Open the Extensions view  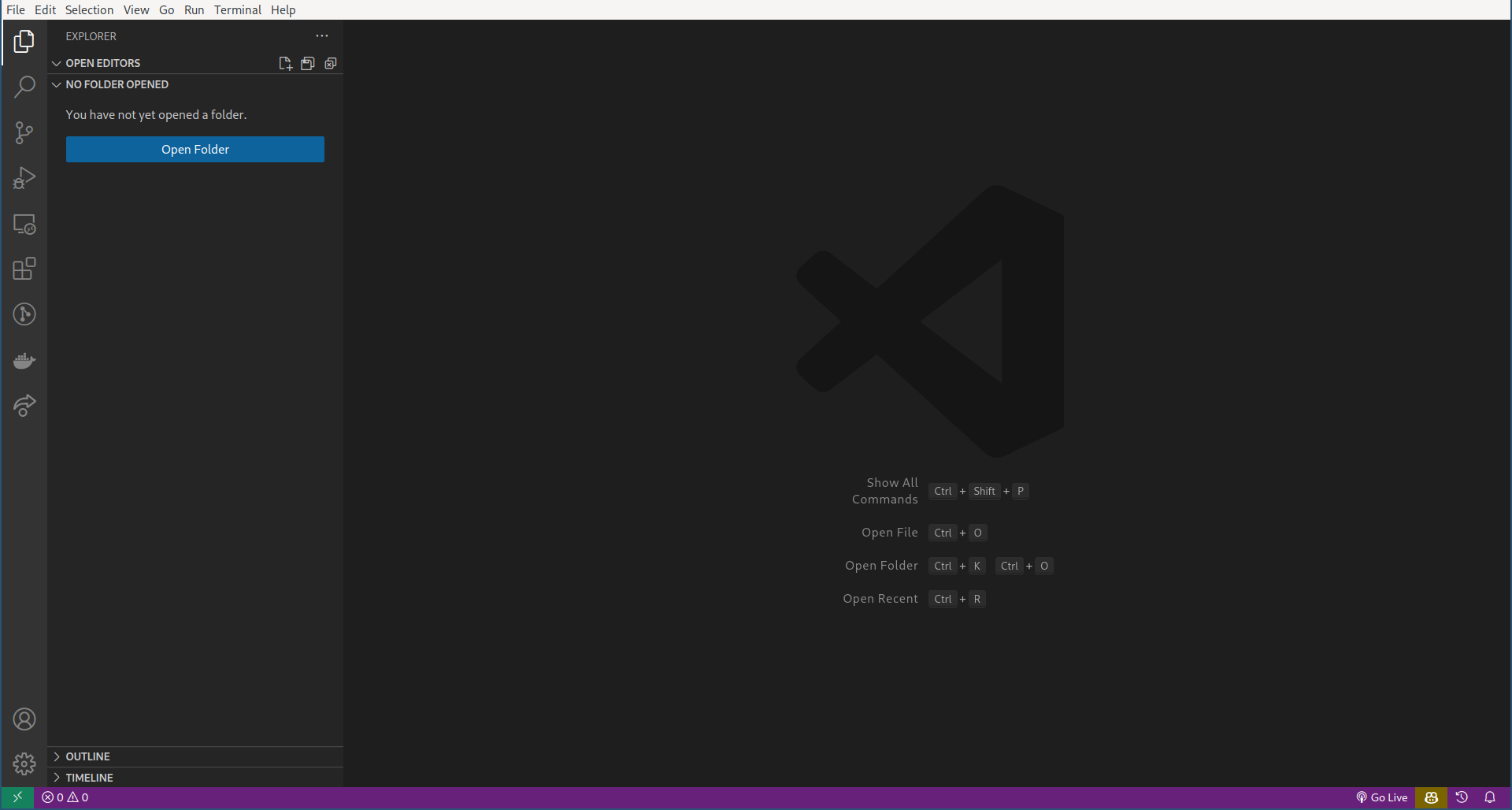[x=24, y=269]
